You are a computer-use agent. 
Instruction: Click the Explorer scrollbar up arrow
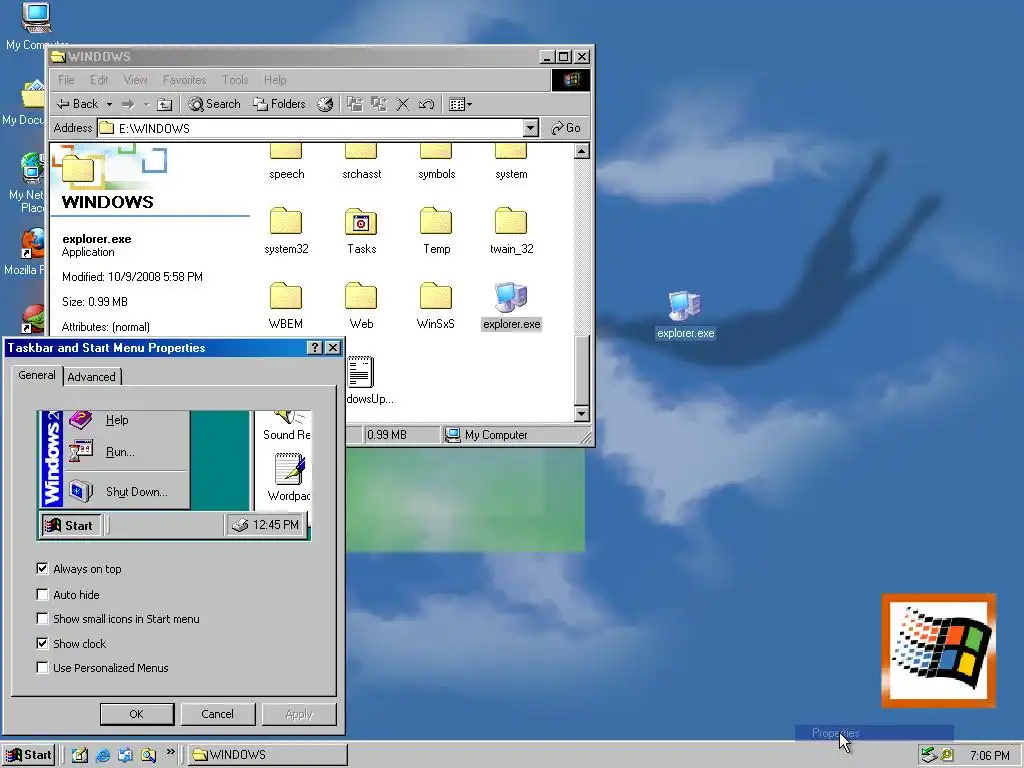[581, 152]
